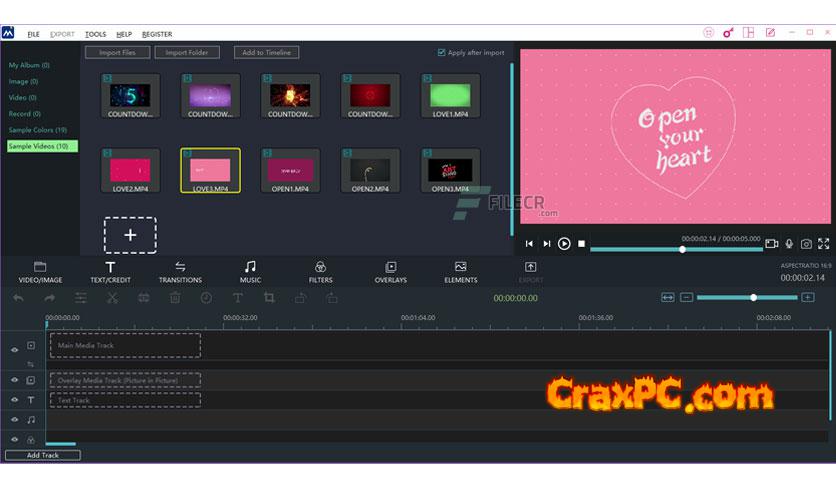The width and height of the screenshot is (836, 484).
Task: Select the OPEN3.MP4 thumbnail
Action: click(x=451, y=171)
